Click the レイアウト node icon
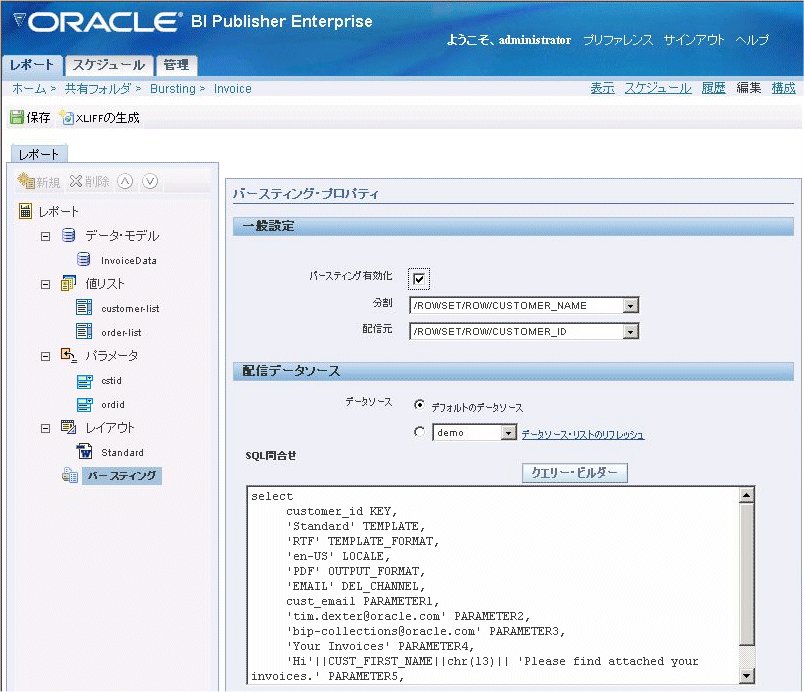This screenshot has height=692, width=804. coord(68,427)
